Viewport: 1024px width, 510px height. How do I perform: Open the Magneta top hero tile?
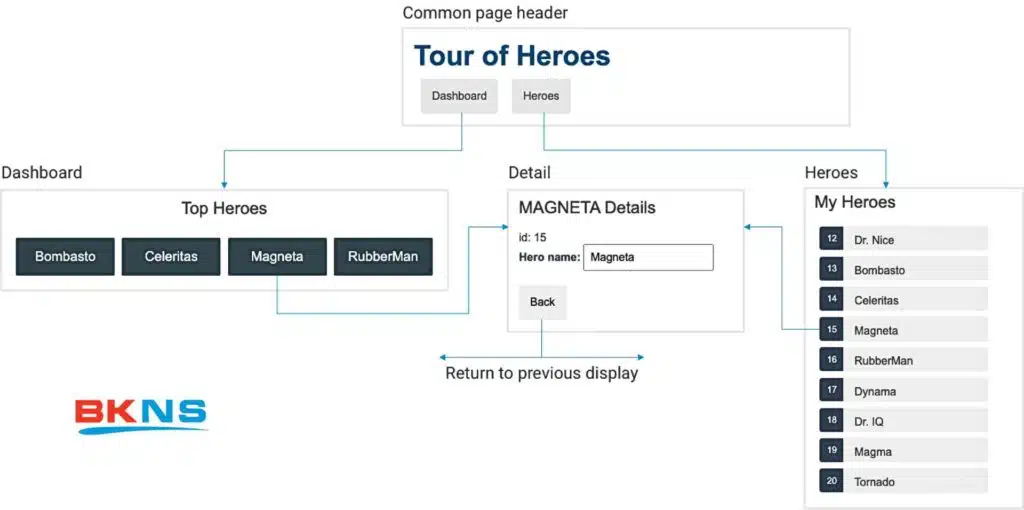coord(277,257)
